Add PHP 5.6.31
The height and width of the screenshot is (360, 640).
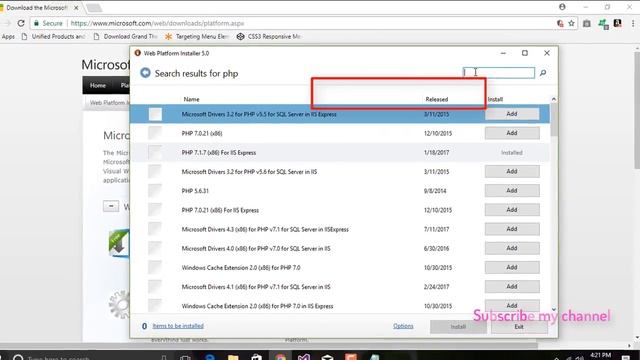[512, 191]
